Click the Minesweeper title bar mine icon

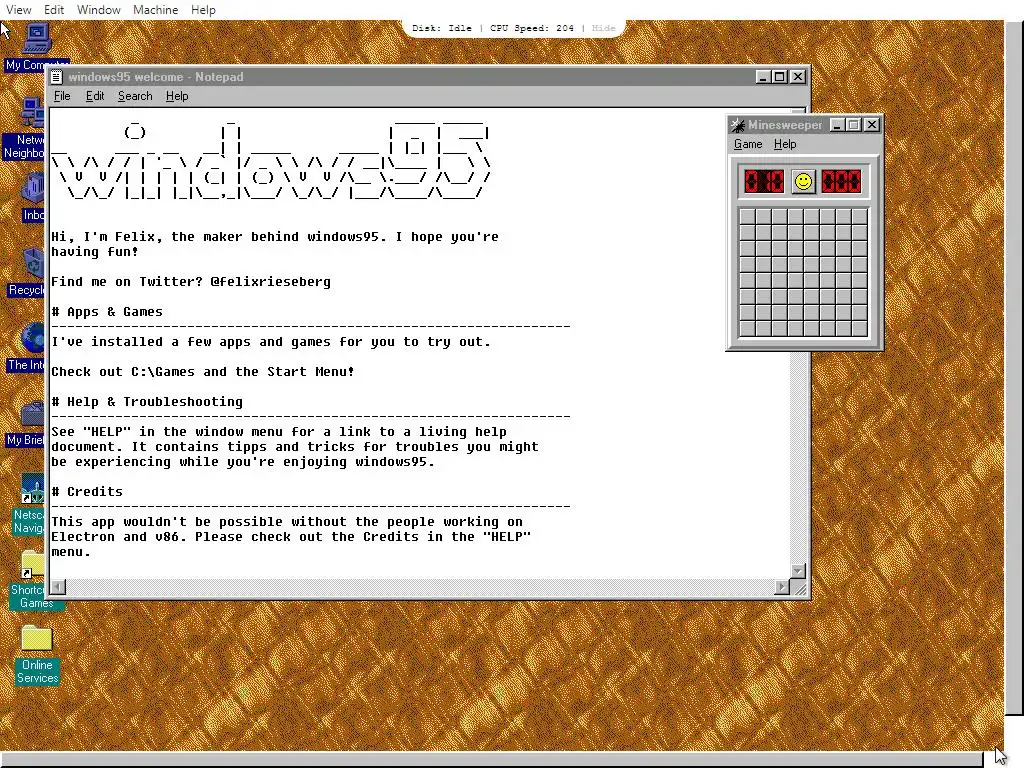tap(738, 125)
